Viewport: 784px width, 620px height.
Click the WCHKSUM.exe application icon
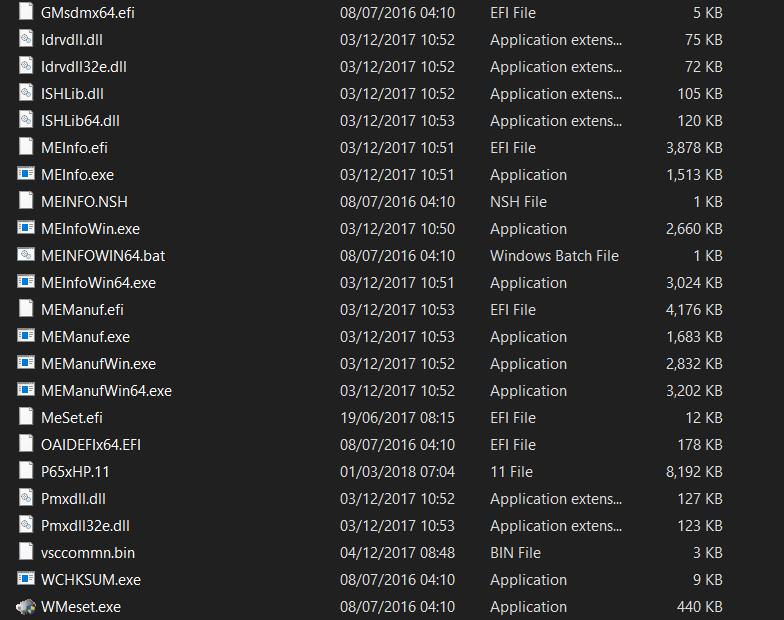(26, 580)
